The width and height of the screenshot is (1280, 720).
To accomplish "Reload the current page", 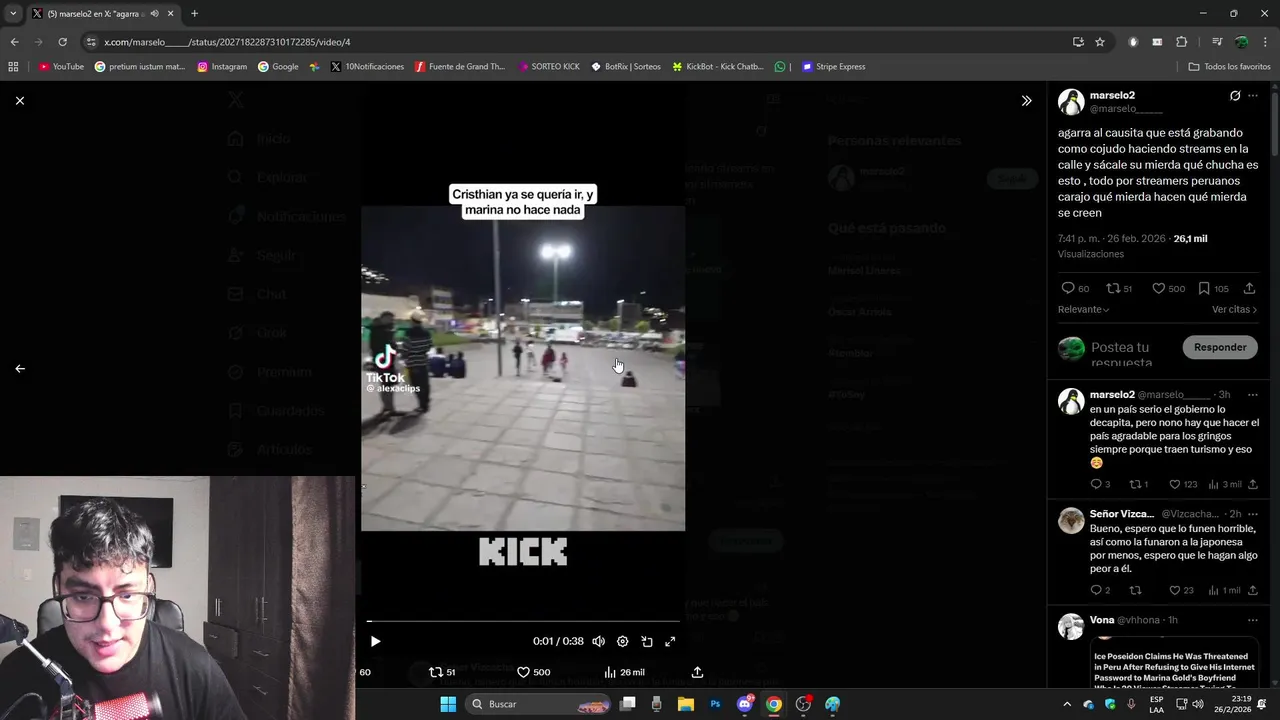I will [x=62, y=42].
